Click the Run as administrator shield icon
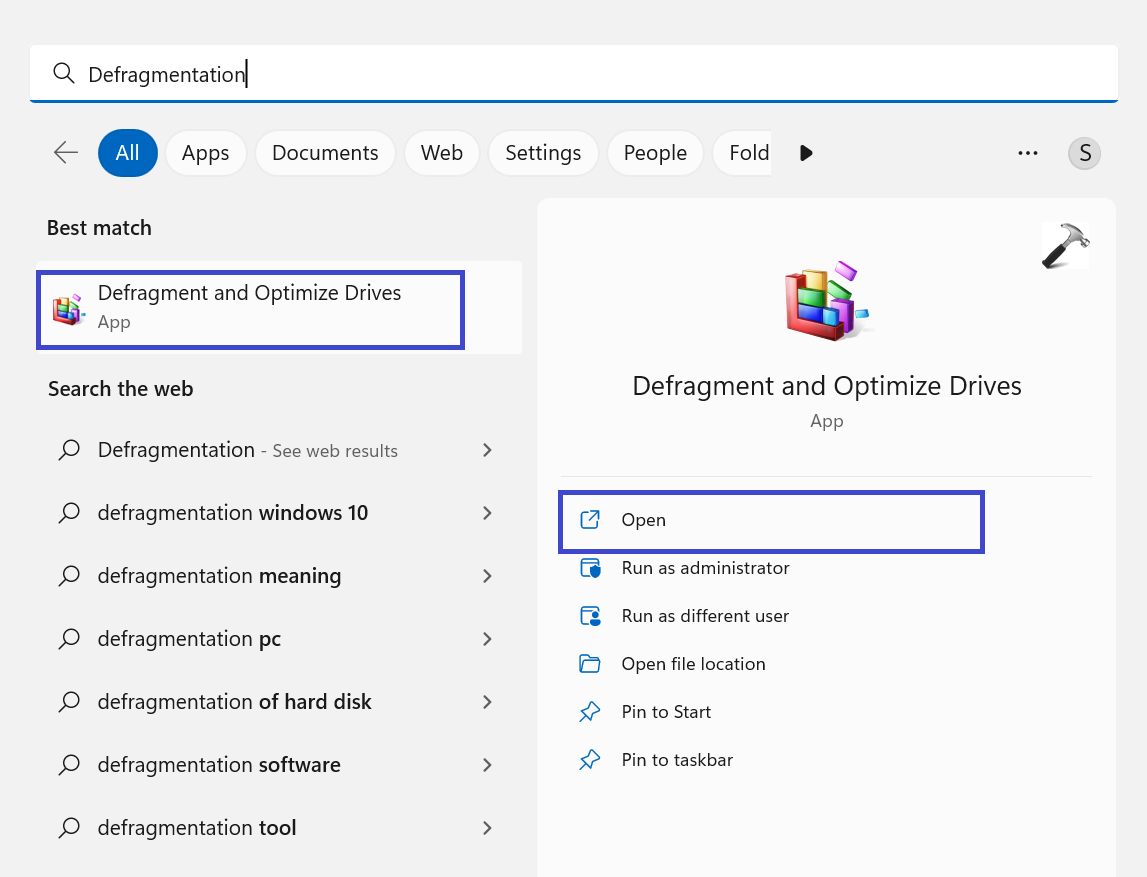 click(590, 568)
